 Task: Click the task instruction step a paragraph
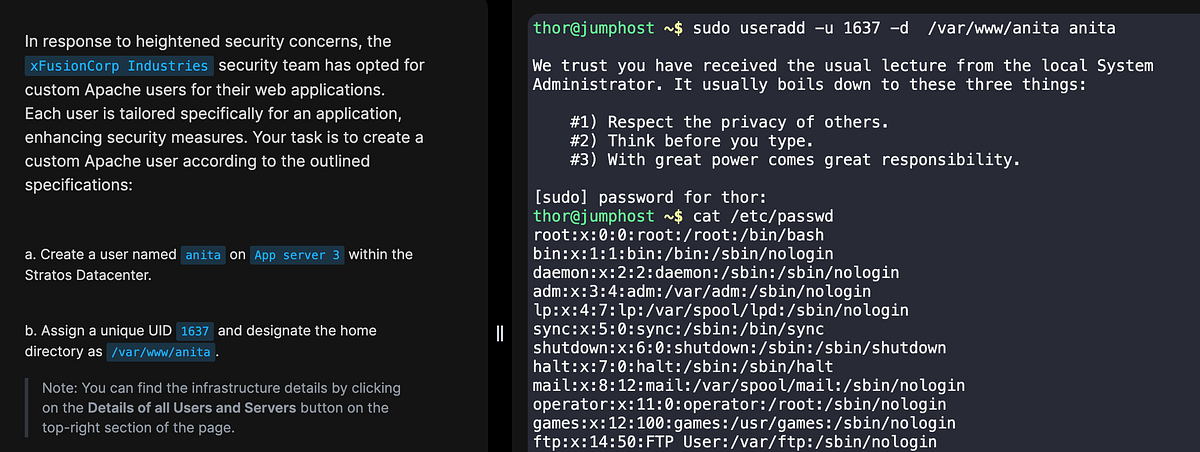pos(219,265)
